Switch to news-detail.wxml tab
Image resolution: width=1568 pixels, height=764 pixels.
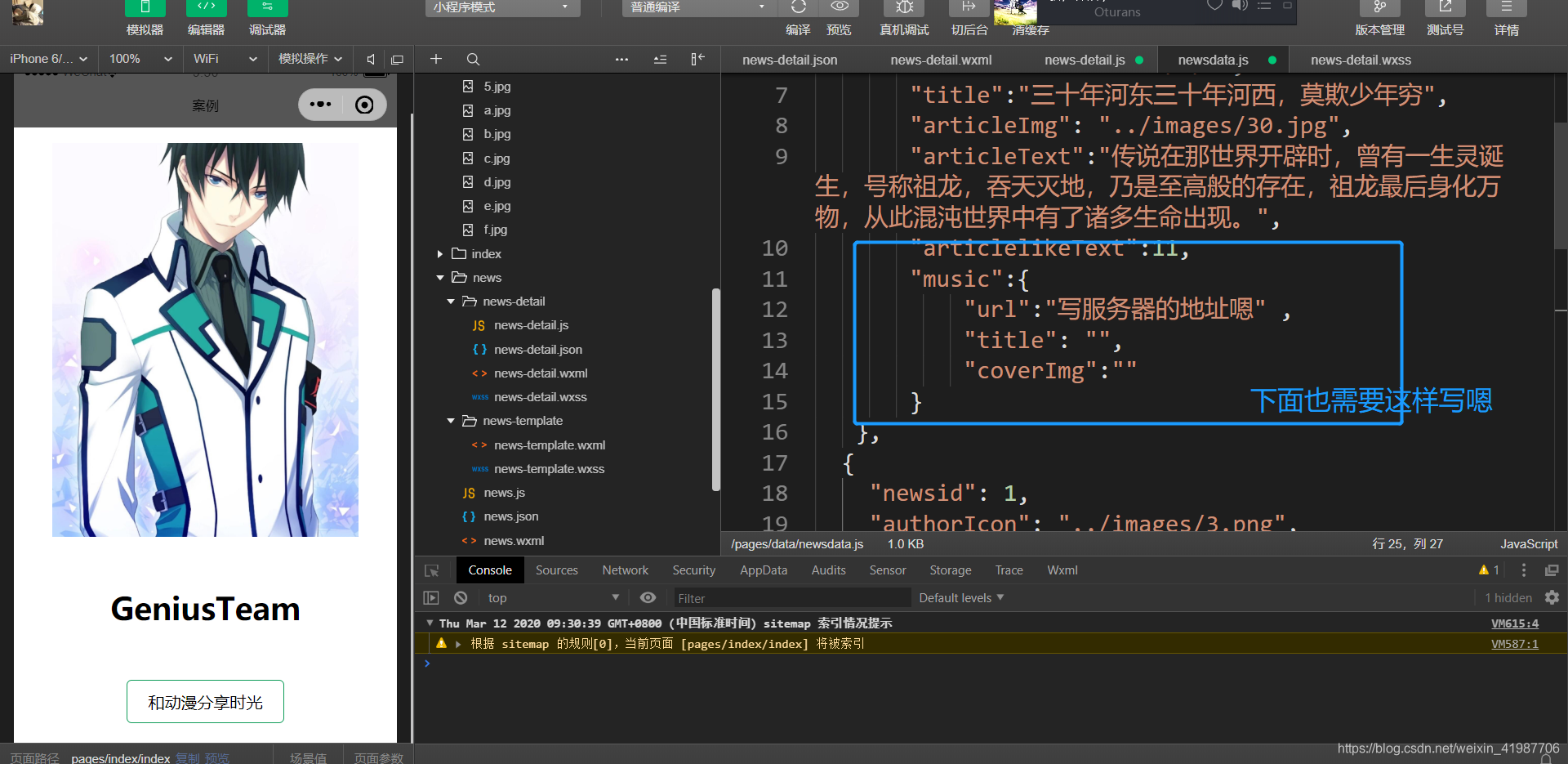point(941,60)
